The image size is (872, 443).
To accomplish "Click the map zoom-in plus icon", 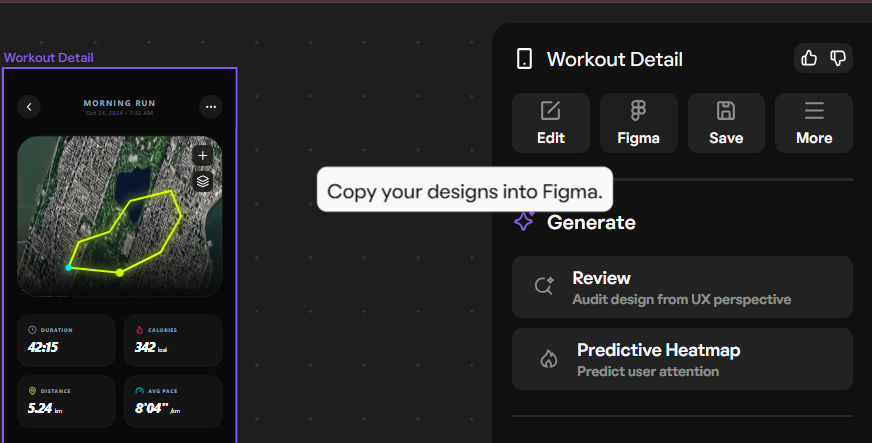I will pos(203,156).
